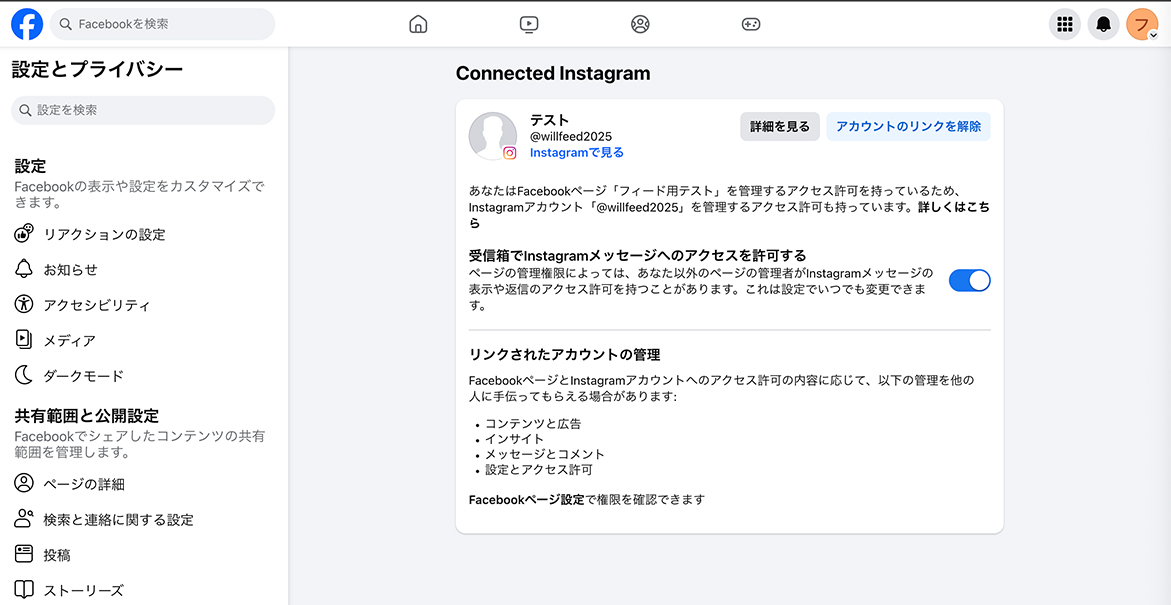The width and height of the screenshot is (1171, 605).
Task: Open the Video (Watch) icon
Action: [530, 25]
